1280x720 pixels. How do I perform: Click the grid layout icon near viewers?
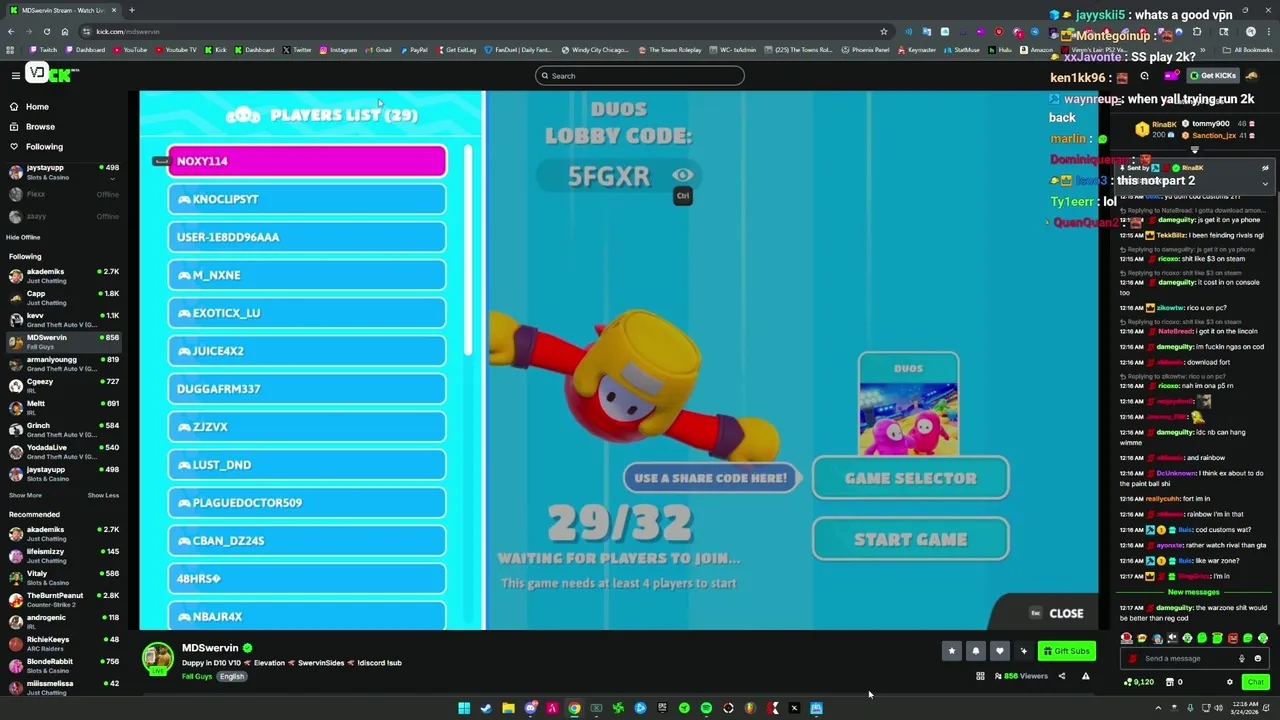pos(980,677)
